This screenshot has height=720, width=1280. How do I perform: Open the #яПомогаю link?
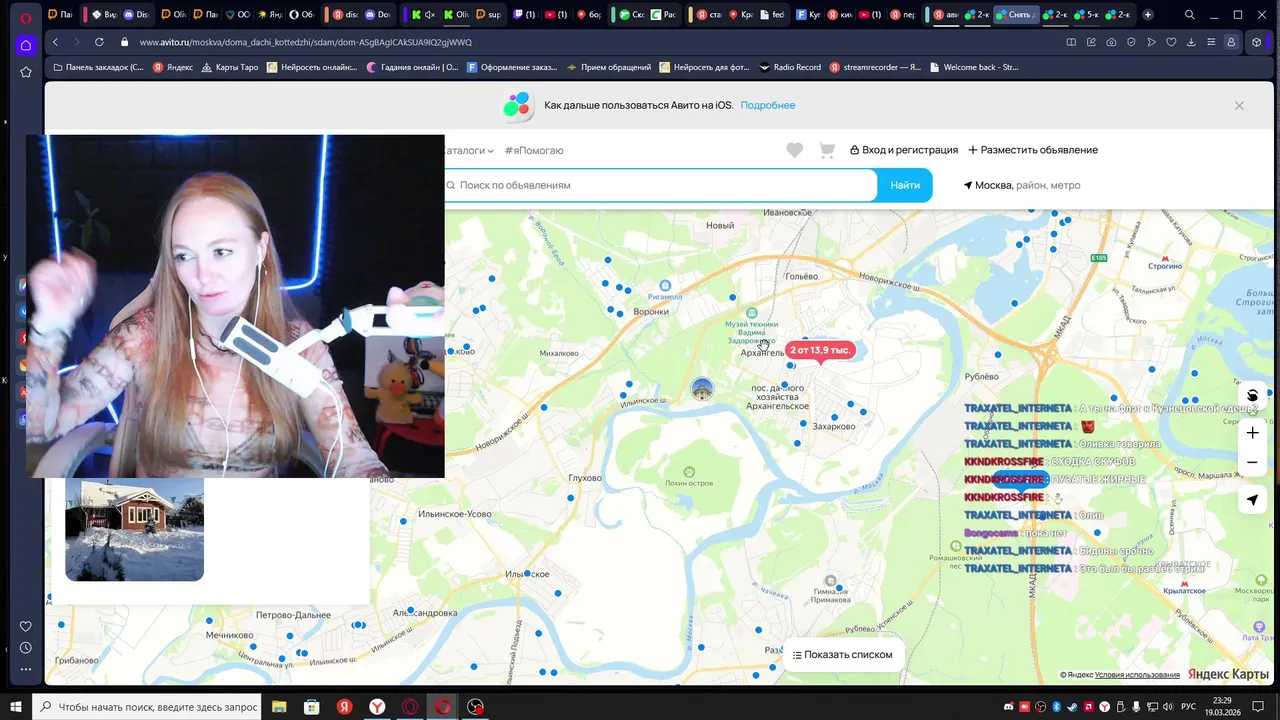point(534,150)
